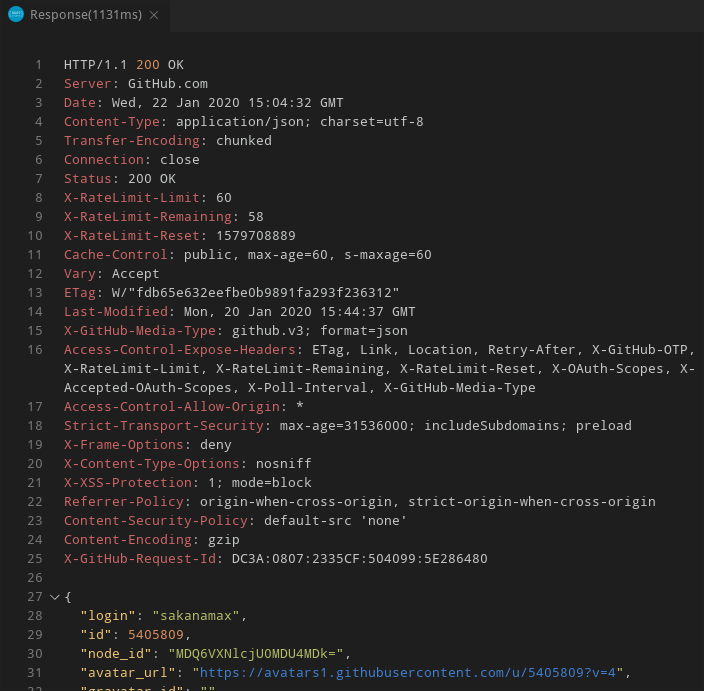Click line number 1 in the gutter
The image size is (704, 691).
click(x=39, y=65)
